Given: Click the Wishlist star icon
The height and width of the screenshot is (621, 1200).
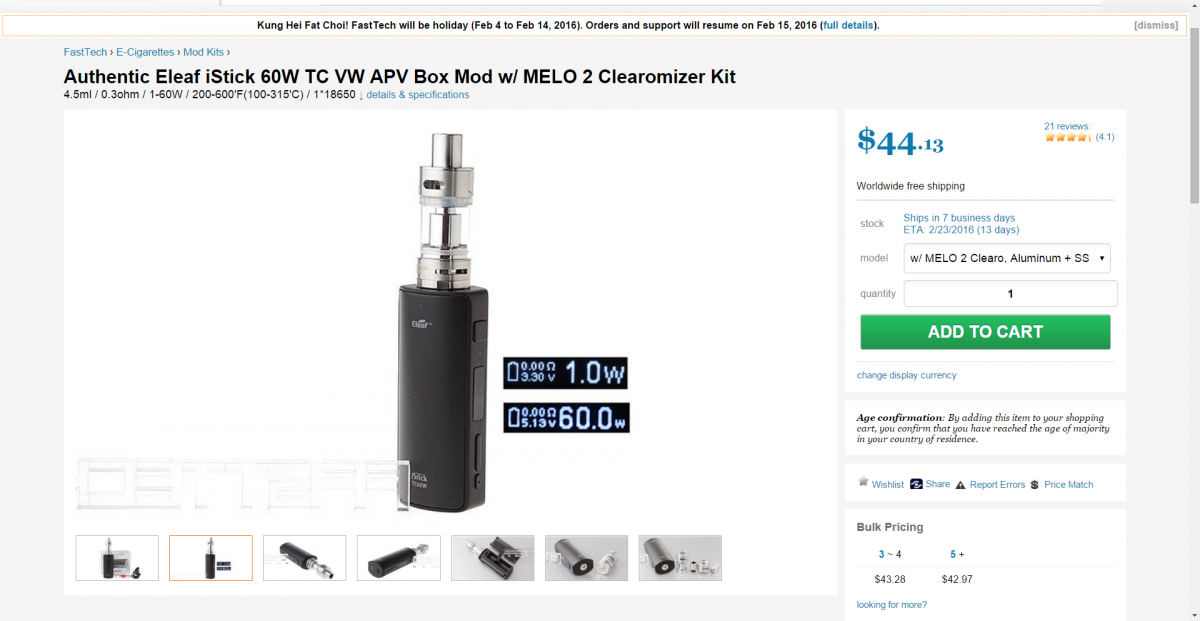Looking at the screenshot, I should point(863,482).
